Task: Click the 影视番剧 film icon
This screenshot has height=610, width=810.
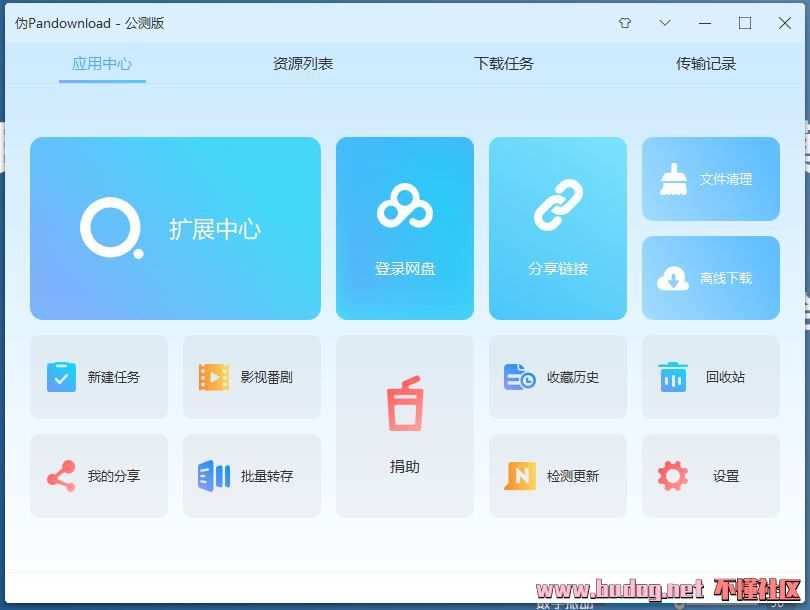Action: coord(214,377)
